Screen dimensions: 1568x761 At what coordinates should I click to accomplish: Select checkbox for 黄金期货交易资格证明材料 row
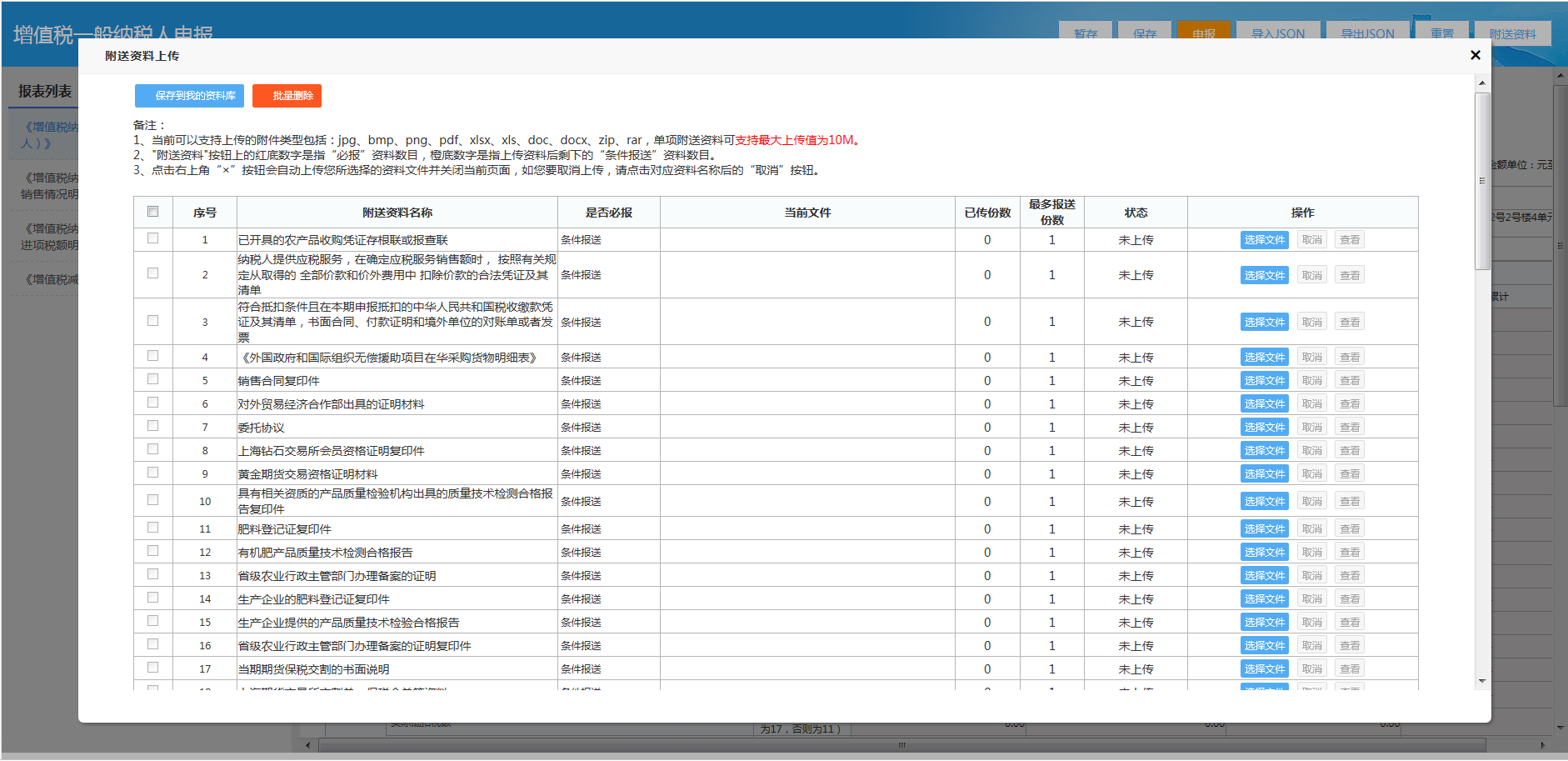152,473
